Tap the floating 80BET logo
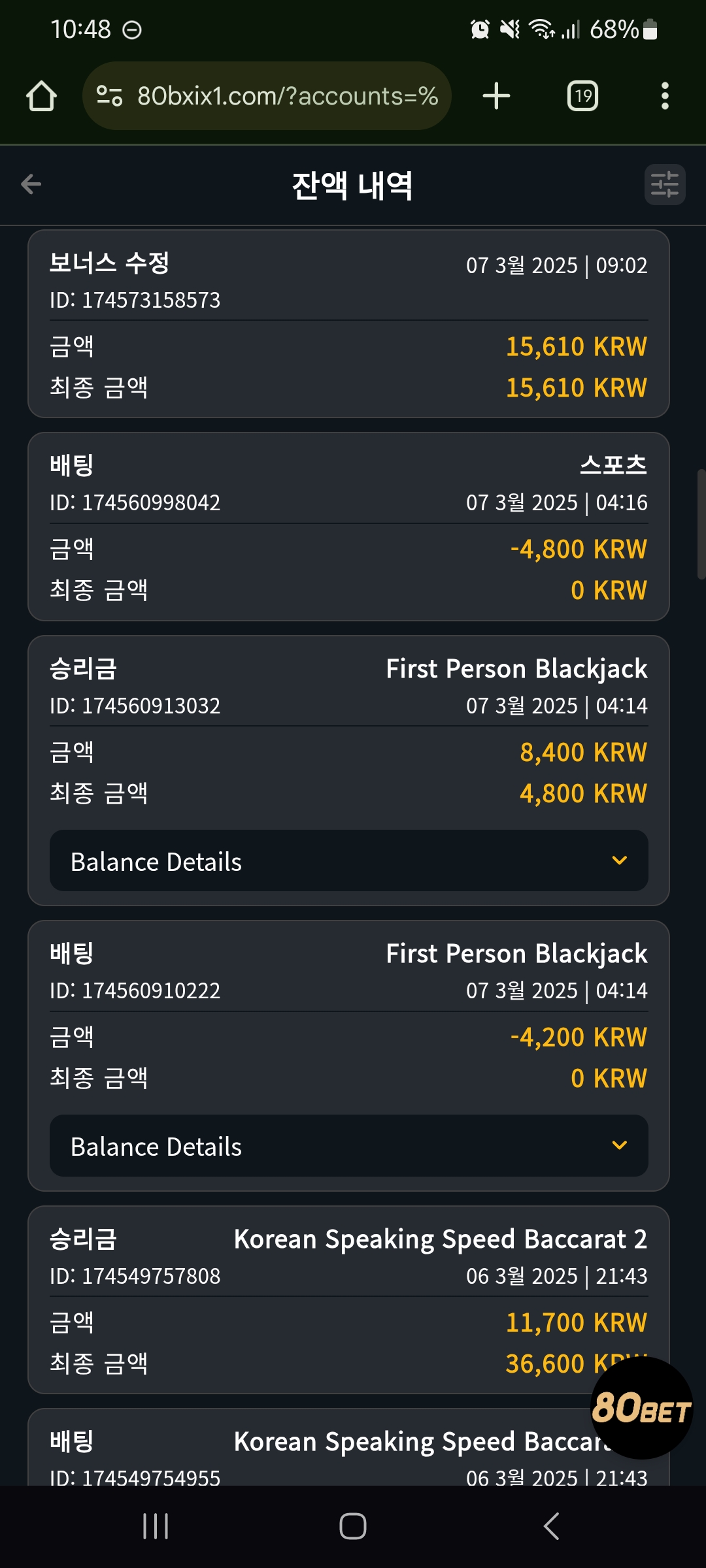This screenshot has height=1568, width=706. pos(641,1409)
